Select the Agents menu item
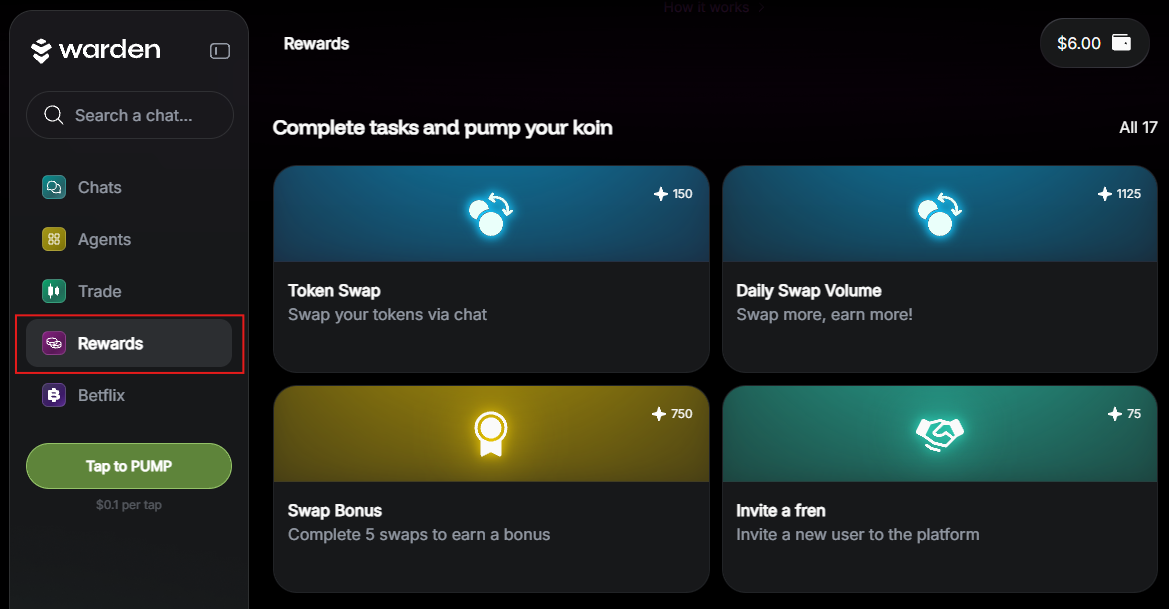The width and height of the screenshot is (1169, 609). coord(103,239)
